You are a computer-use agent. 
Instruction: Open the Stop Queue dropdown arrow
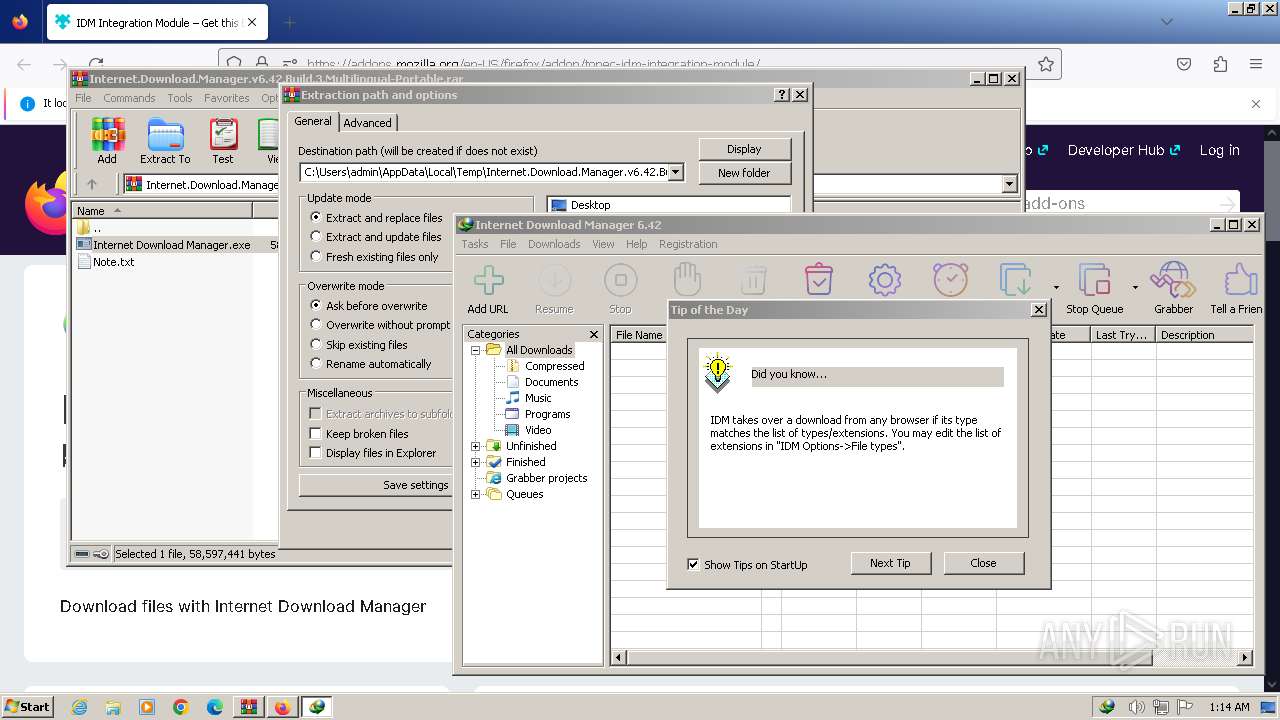pos(1135,287)
